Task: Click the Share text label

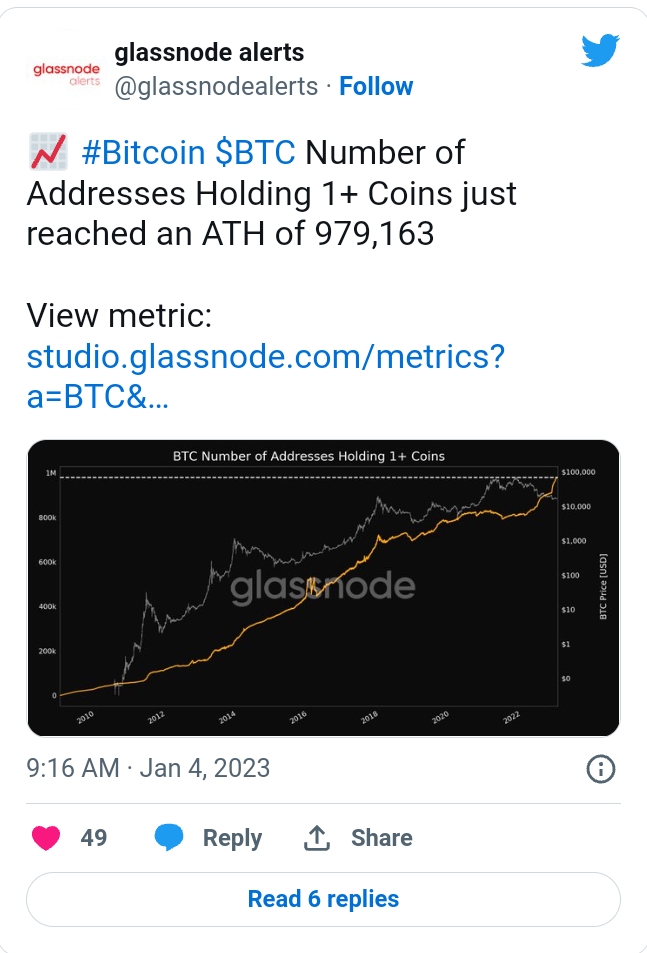Action: 381,838
